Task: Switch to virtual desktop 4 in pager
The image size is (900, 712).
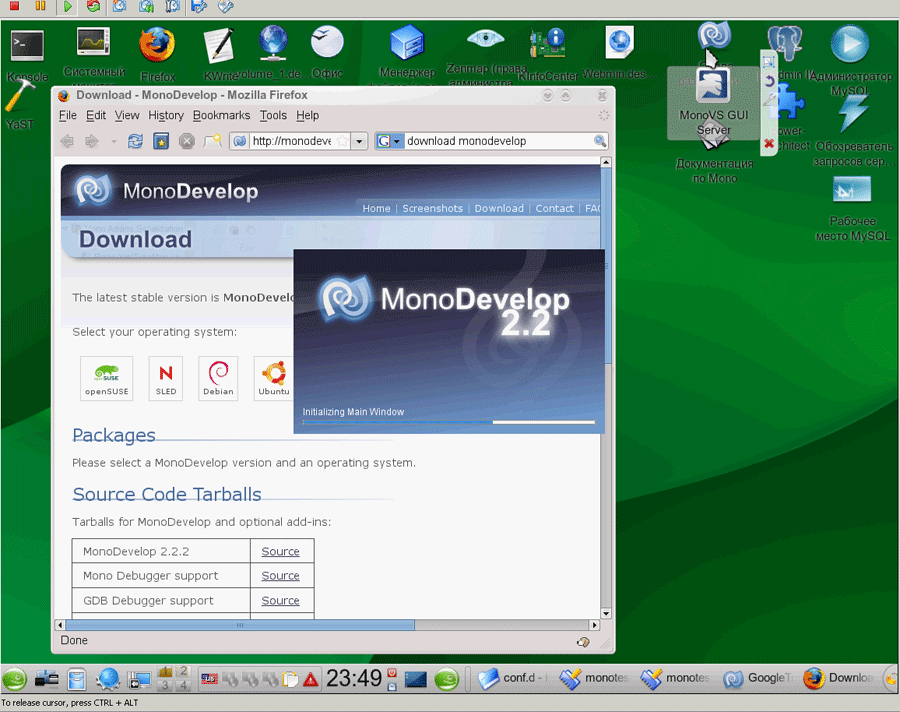Action: (x=184, y=685)
